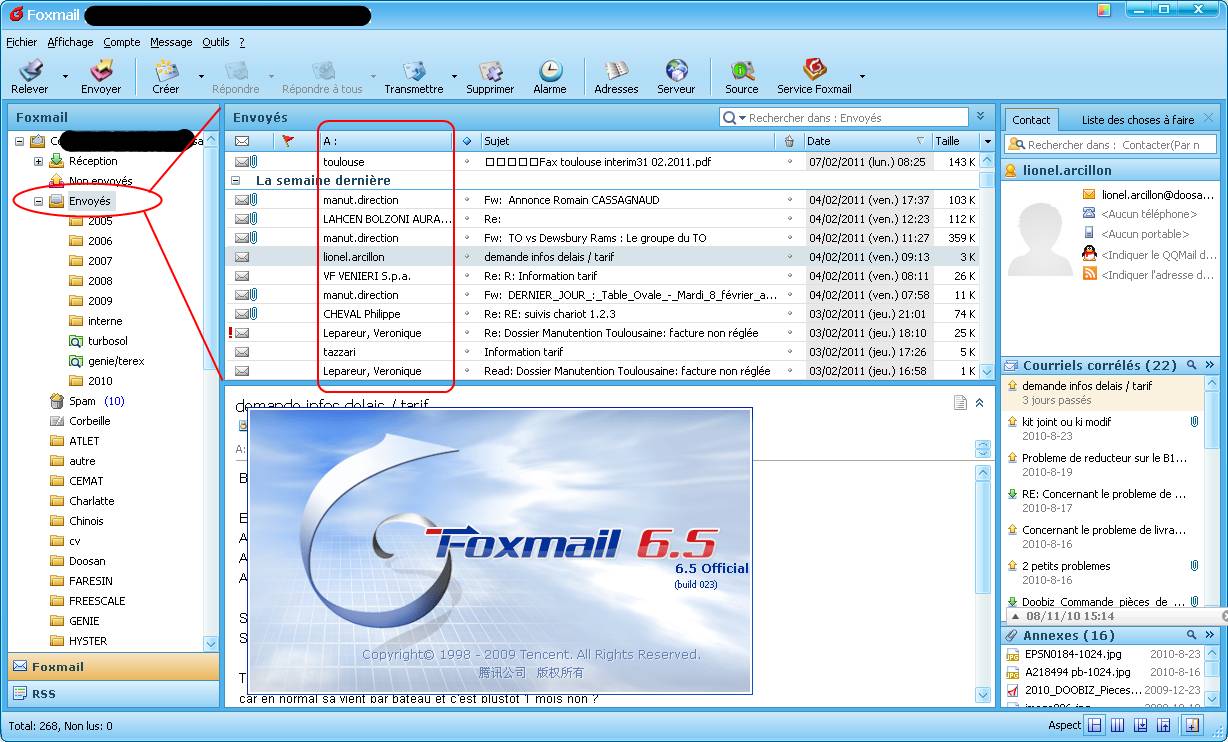Screen dimensions: 1228x742
Task: Open the Outils menu
Action: [x=216, y=42]
